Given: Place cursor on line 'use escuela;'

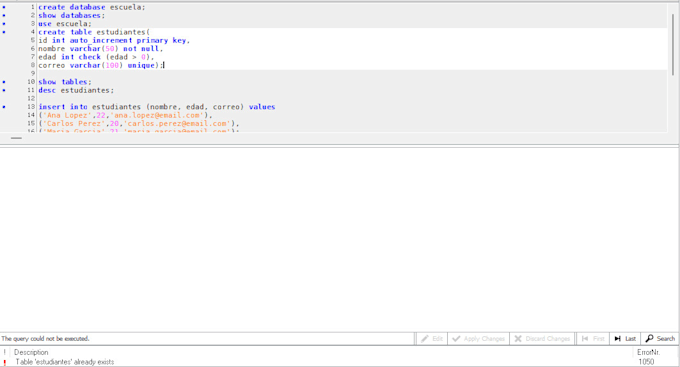Looking at the screenshot, I should click(x=65, y=24).
